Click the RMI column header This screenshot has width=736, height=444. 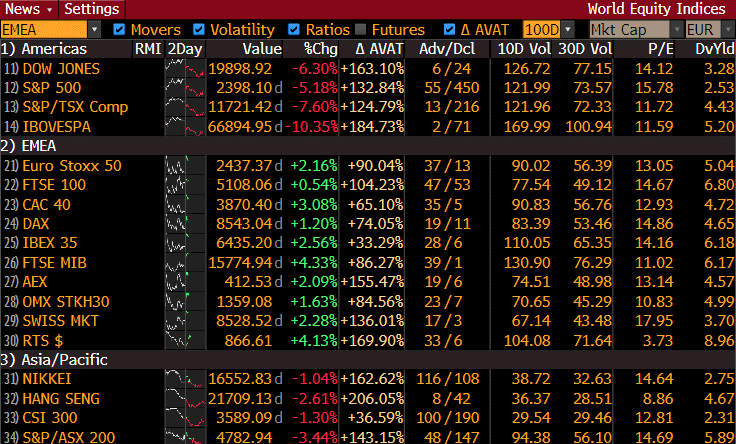[x=148, y=49]
